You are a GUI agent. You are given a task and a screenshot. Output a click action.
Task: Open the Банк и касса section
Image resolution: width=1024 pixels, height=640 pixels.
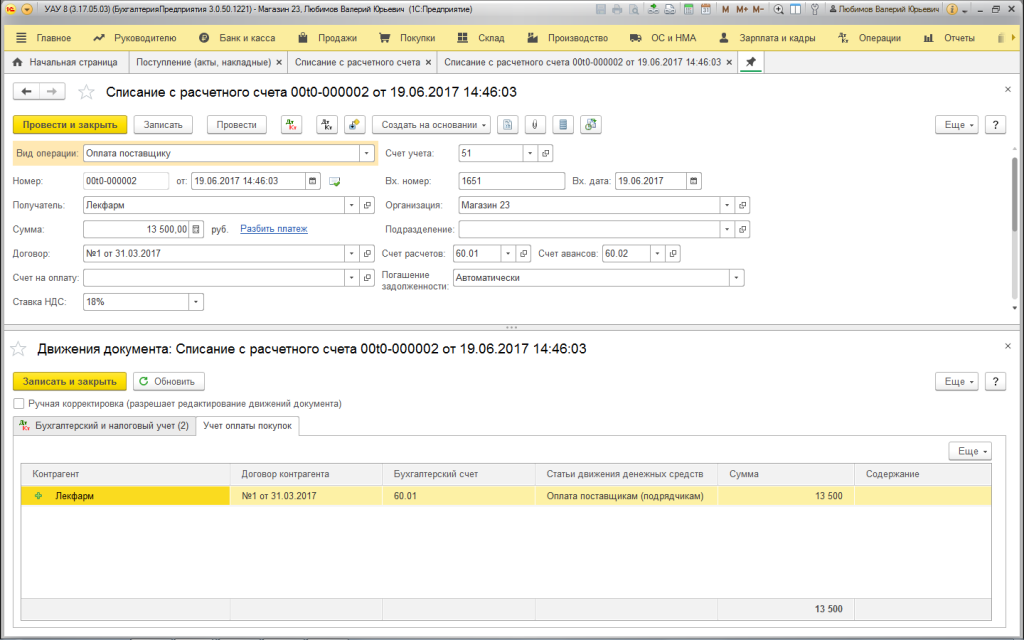click(x=237, y=38)
